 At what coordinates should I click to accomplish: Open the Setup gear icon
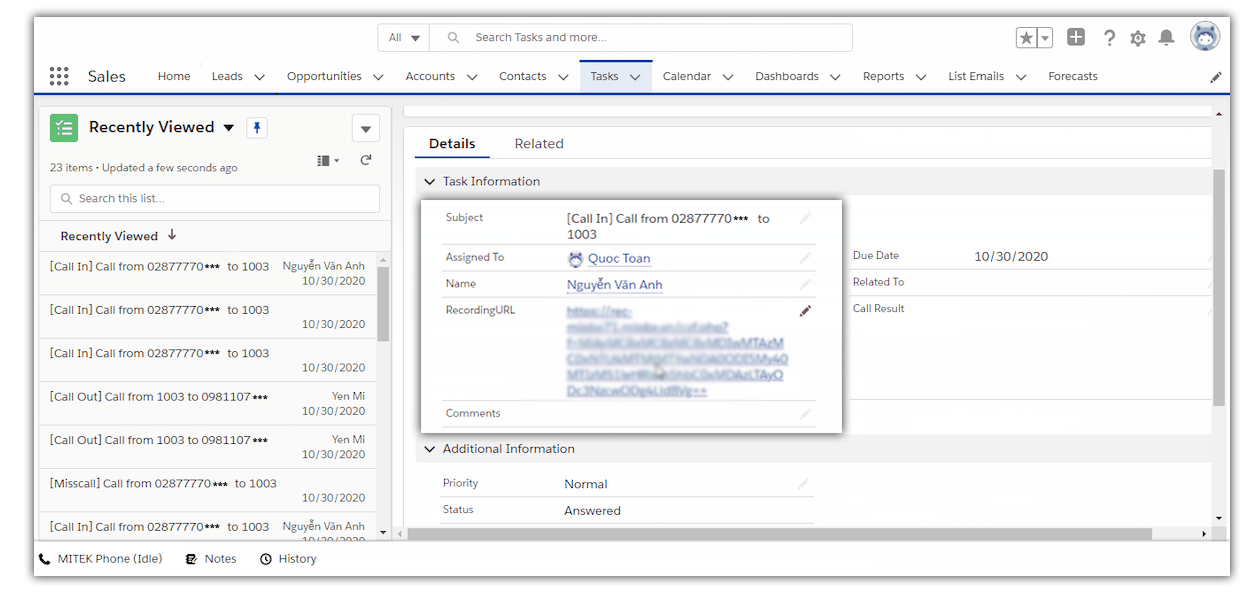point(1138,38)
